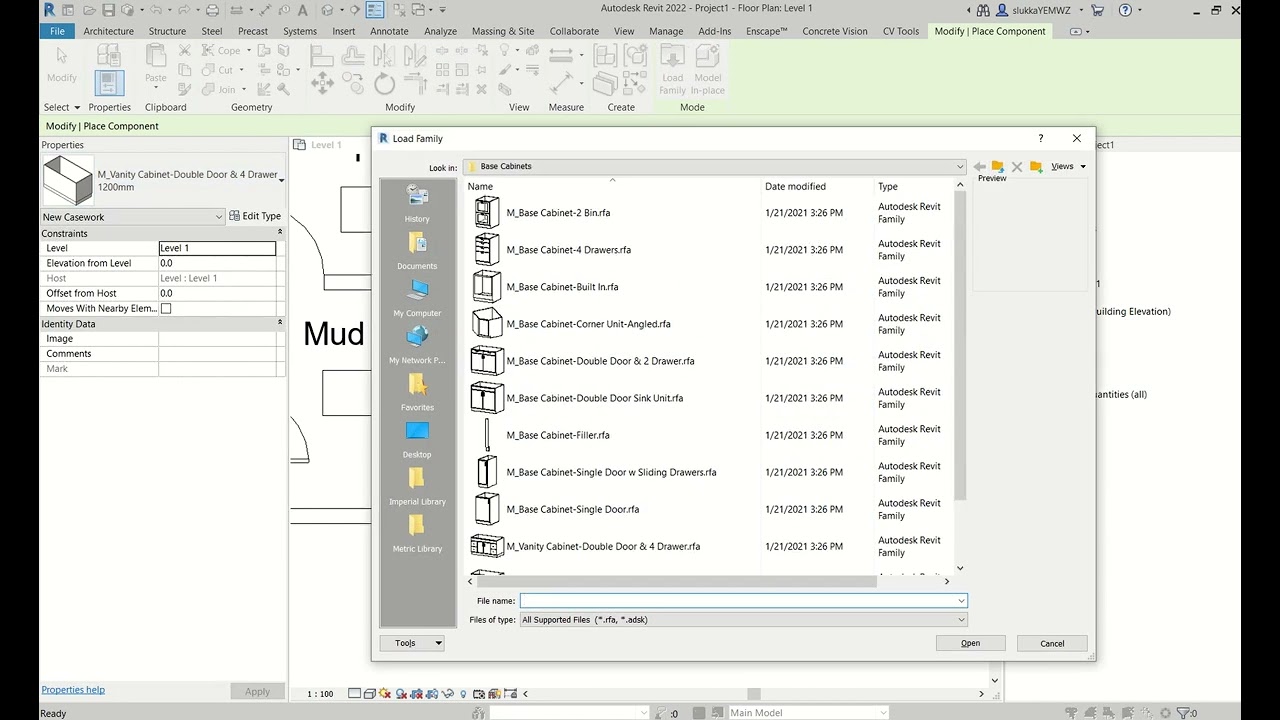Click the Open folder icon in quick access toolbar

pyautogui.click(x=88, y=10)
